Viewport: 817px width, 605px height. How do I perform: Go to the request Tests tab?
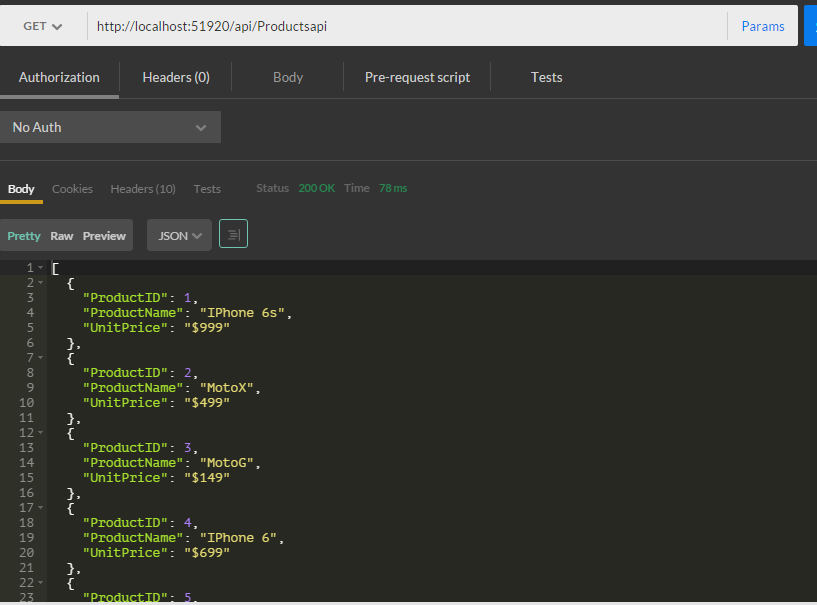tap(546, 77)
